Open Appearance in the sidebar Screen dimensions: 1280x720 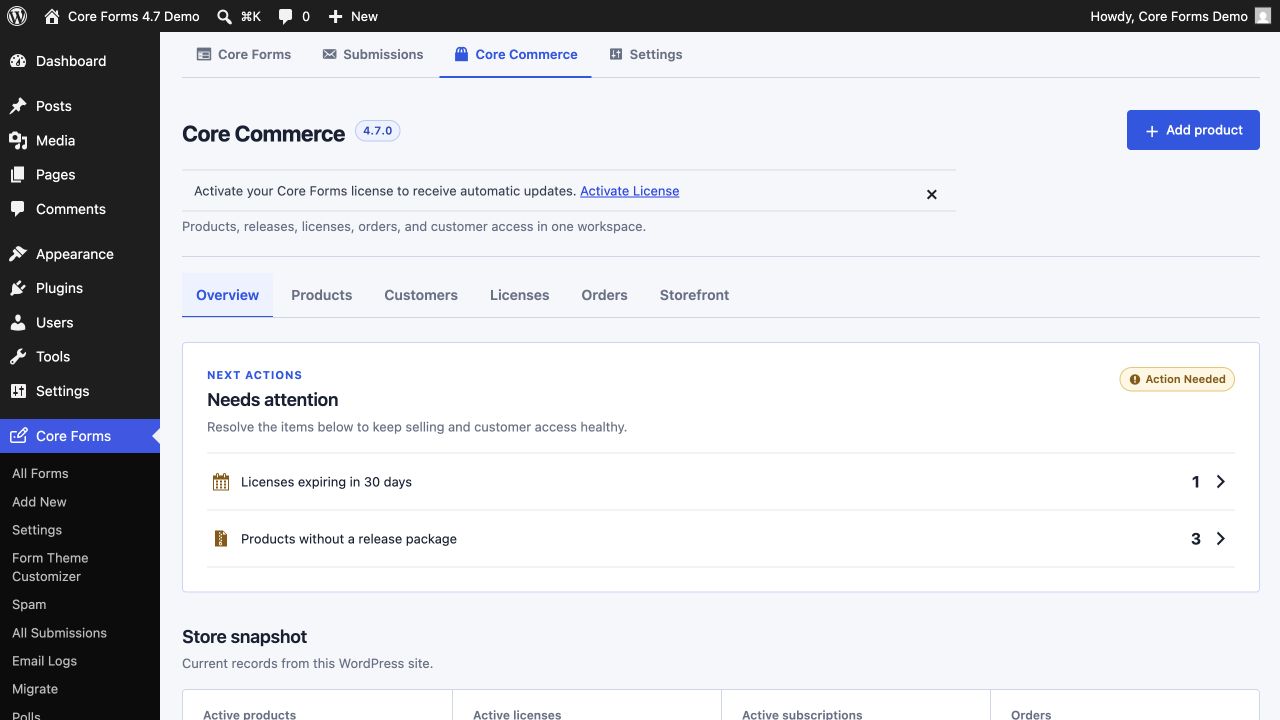(80, 254)
